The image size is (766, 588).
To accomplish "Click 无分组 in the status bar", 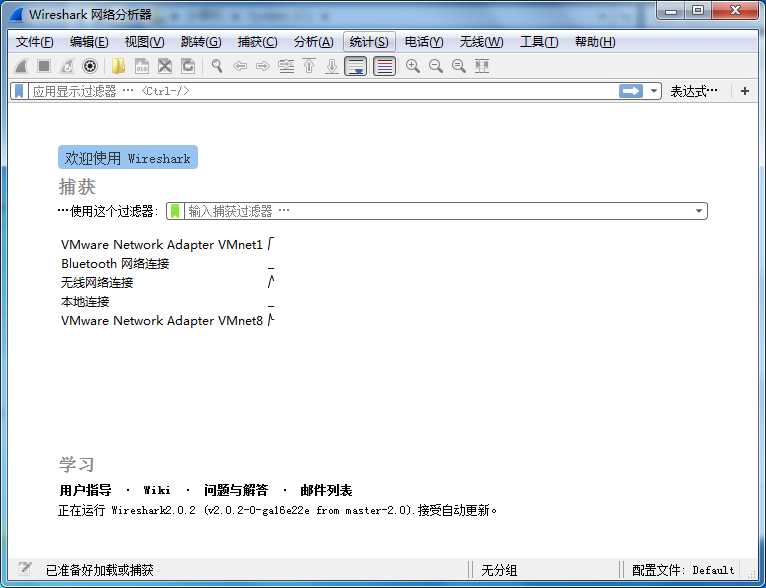I will pos(499,570).
